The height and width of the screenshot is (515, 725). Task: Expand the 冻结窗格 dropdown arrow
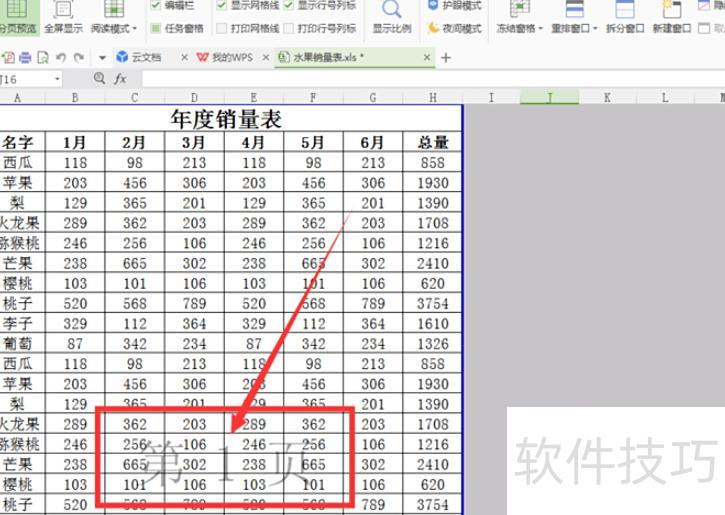tap(540, 29)
